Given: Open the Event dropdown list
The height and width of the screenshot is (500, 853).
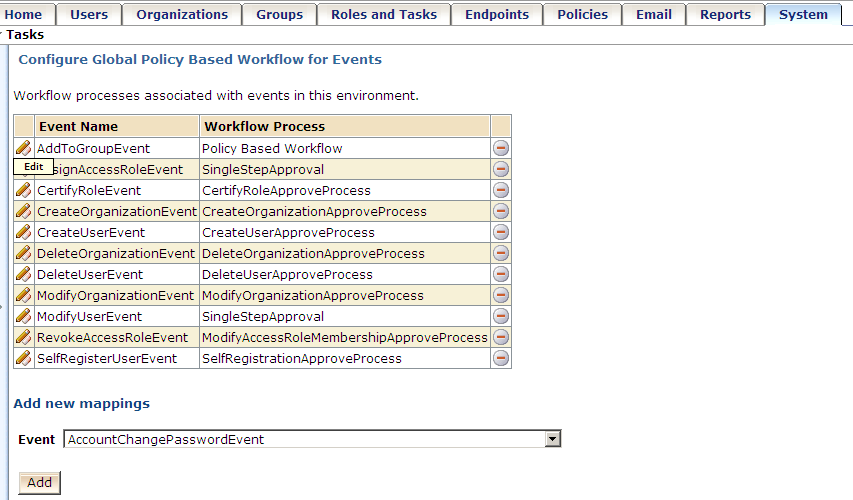Looking at the screenshot, I should 552,439.
